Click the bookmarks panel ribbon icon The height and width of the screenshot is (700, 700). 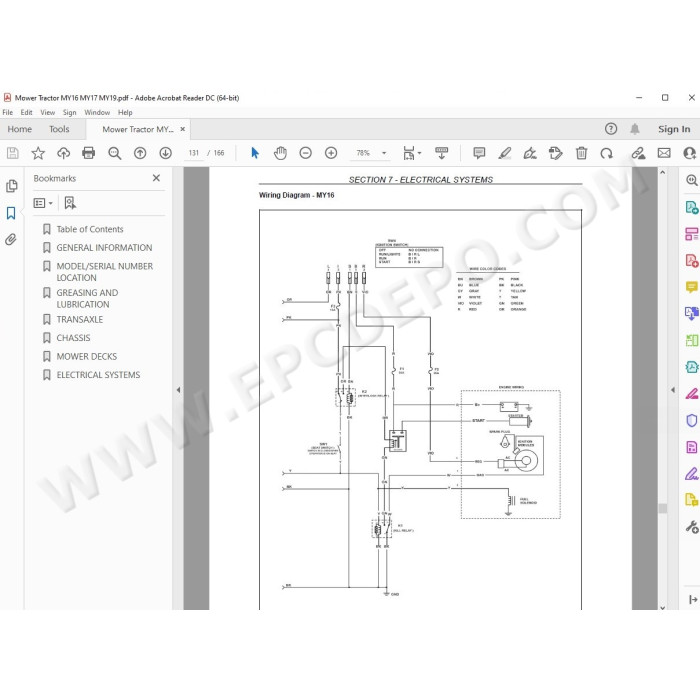[11, 213]
